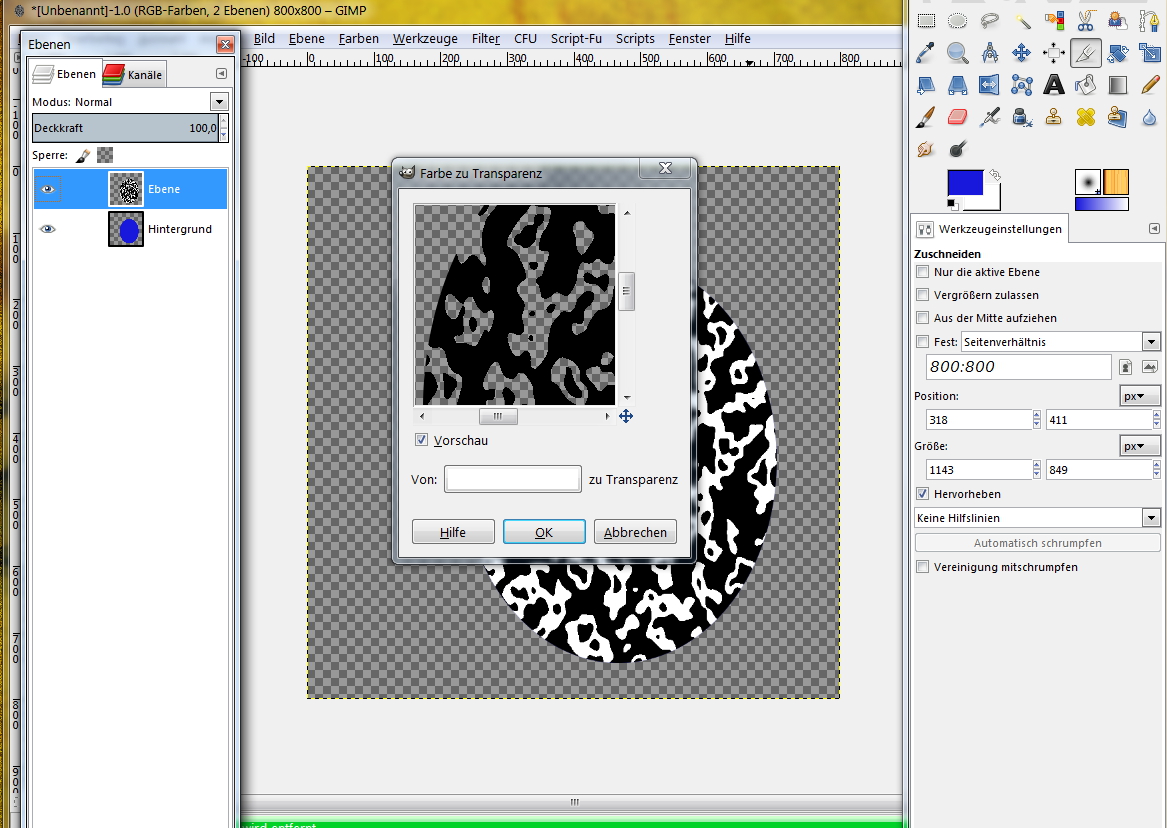Click the Abbrechen button
This screenshot has width=1167, height=828.
tap(635, 532)
